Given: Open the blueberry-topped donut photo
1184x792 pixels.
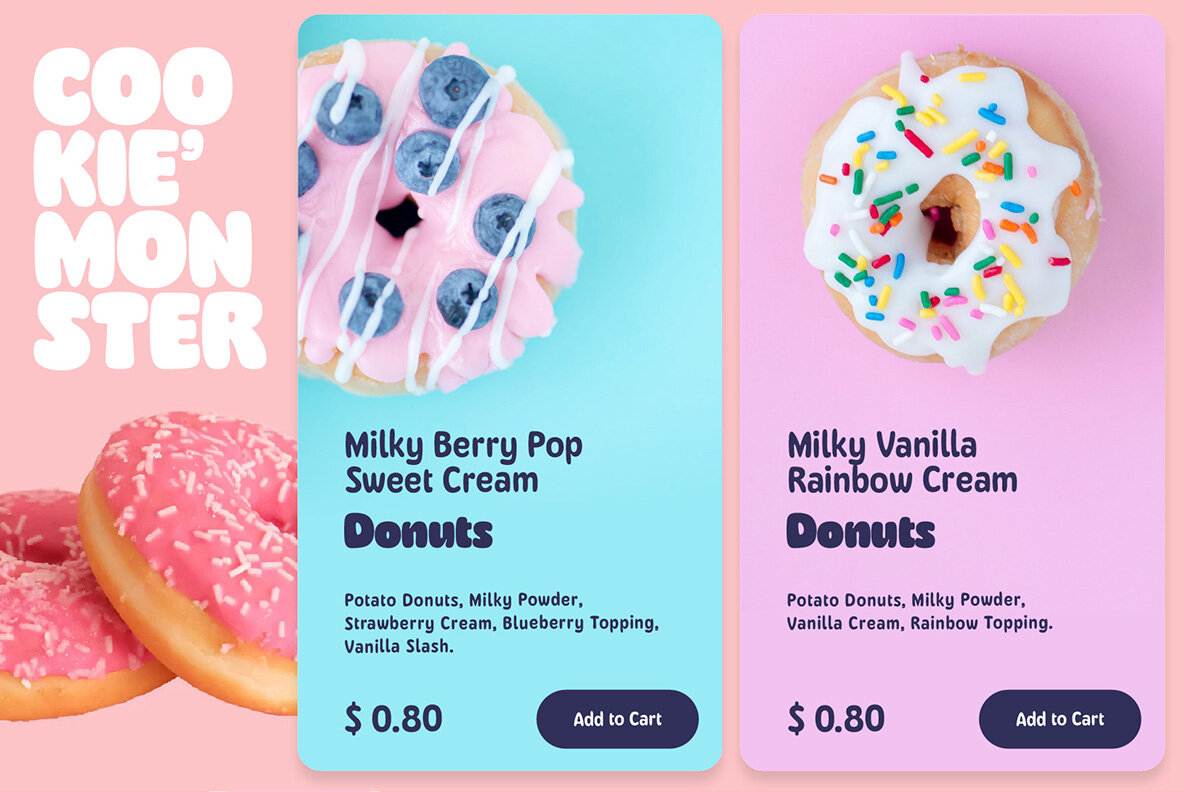Looking at the screenshot, I should click(x=440, y=217).
